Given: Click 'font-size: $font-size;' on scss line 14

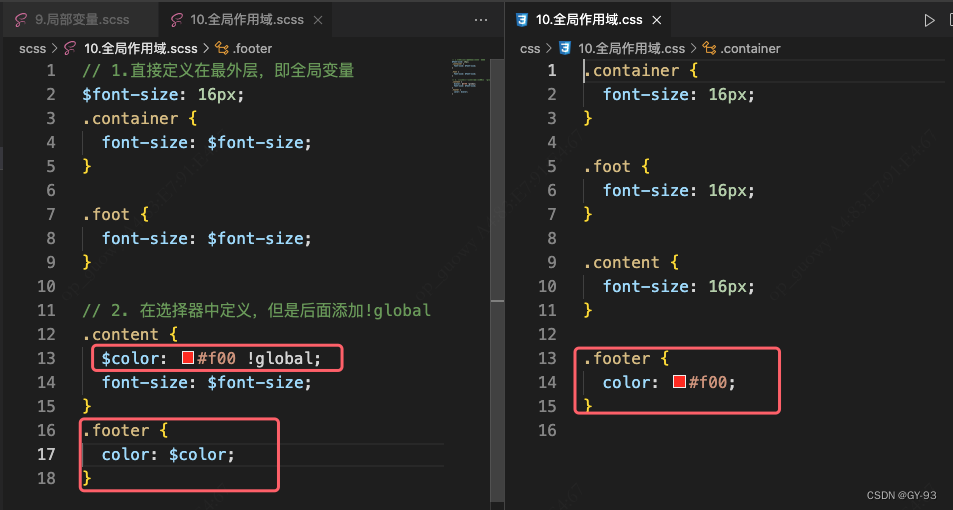Looking at the screenshot, I should 207,382.
